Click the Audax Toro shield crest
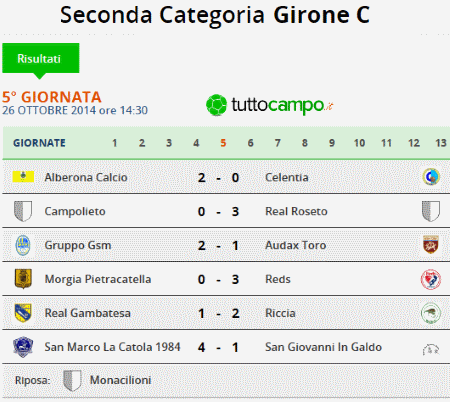This screenshot has width=450, height=402. 431,244
